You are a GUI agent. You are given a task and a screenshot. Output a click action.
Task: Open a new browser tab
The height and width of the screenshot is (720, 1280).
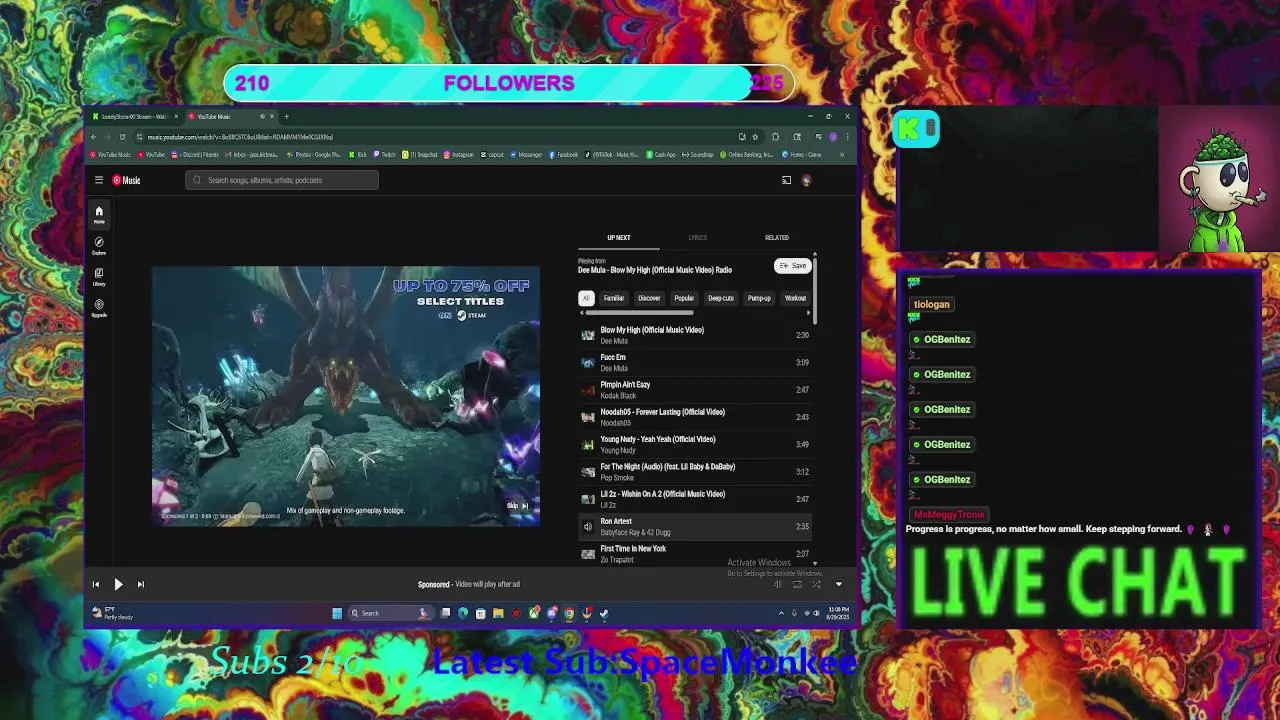pyautogui.click(x=286, y=117)
